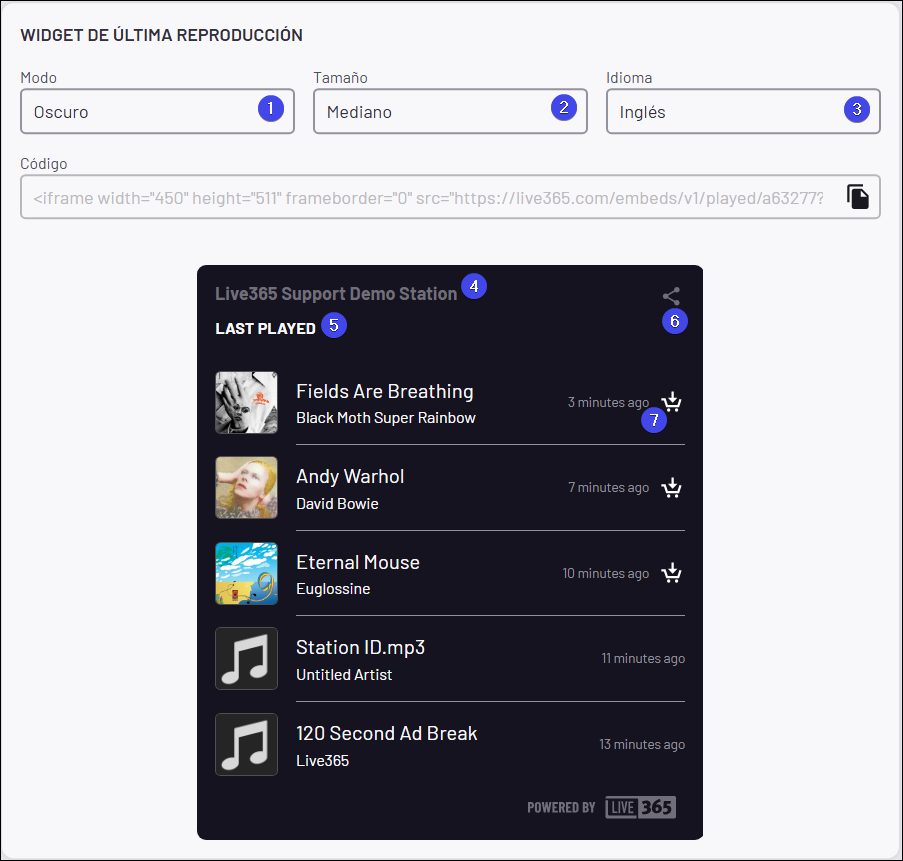Click the Fields Are Breathing album cover
The height and width of the screenshot is (861, 903).
pos(246,402)
